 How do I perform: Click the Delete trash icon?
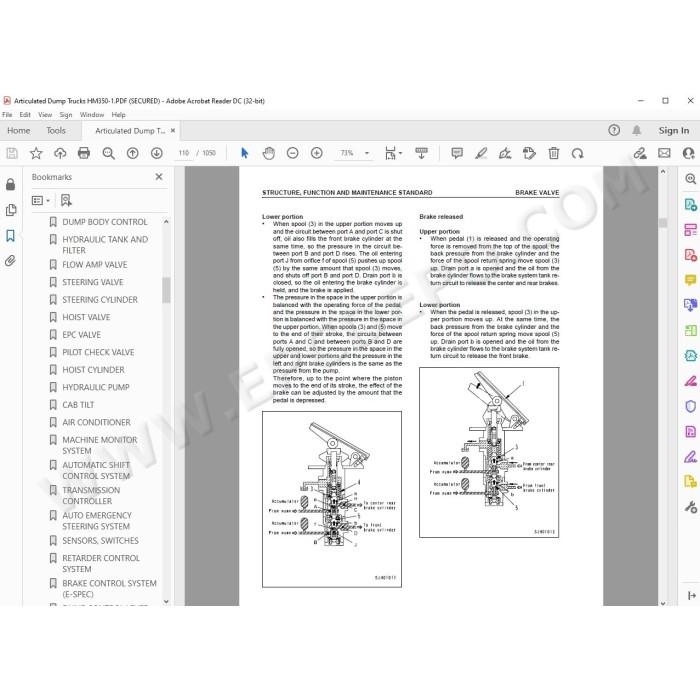tap(554, 153)
